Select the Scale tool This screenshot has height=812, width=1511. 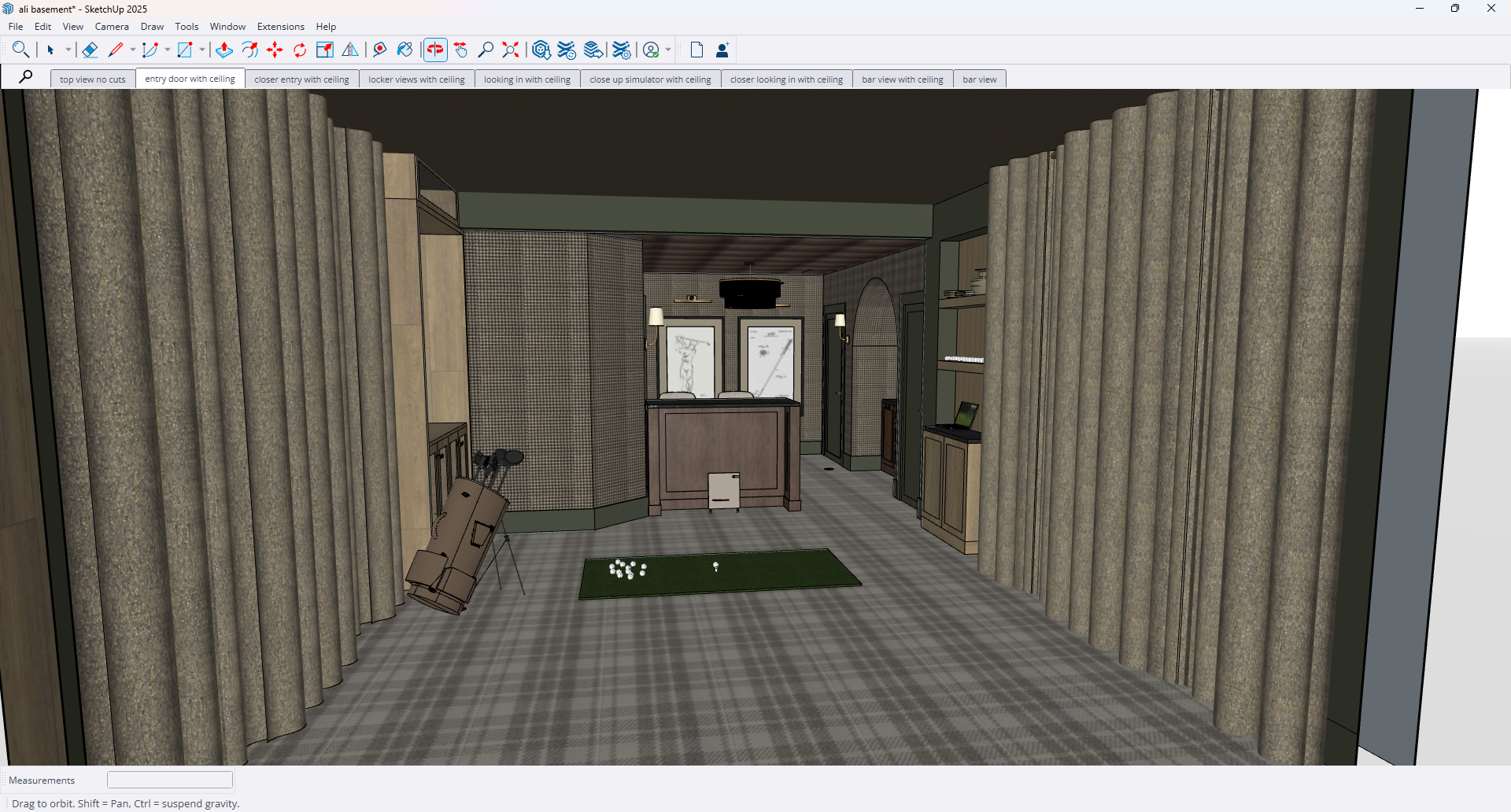pyautogui.click(x=324, y=50)
